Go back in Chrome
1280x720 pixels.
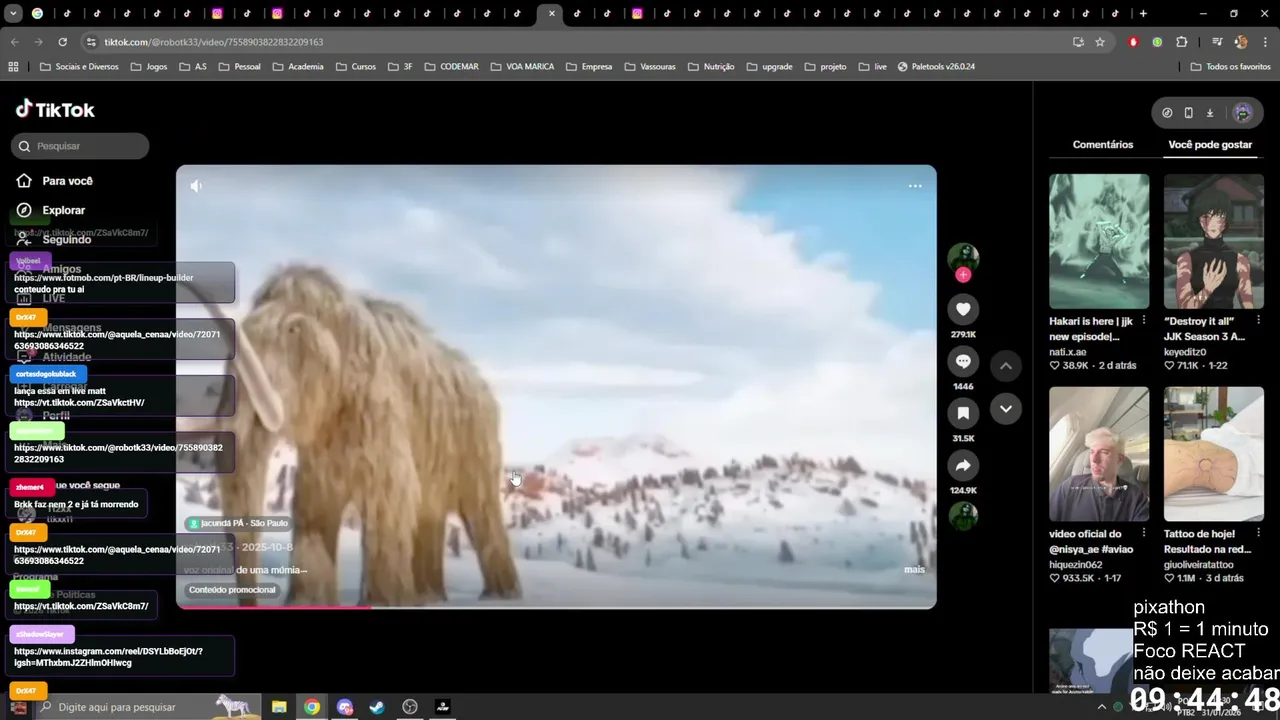click(x=14, y=42)
